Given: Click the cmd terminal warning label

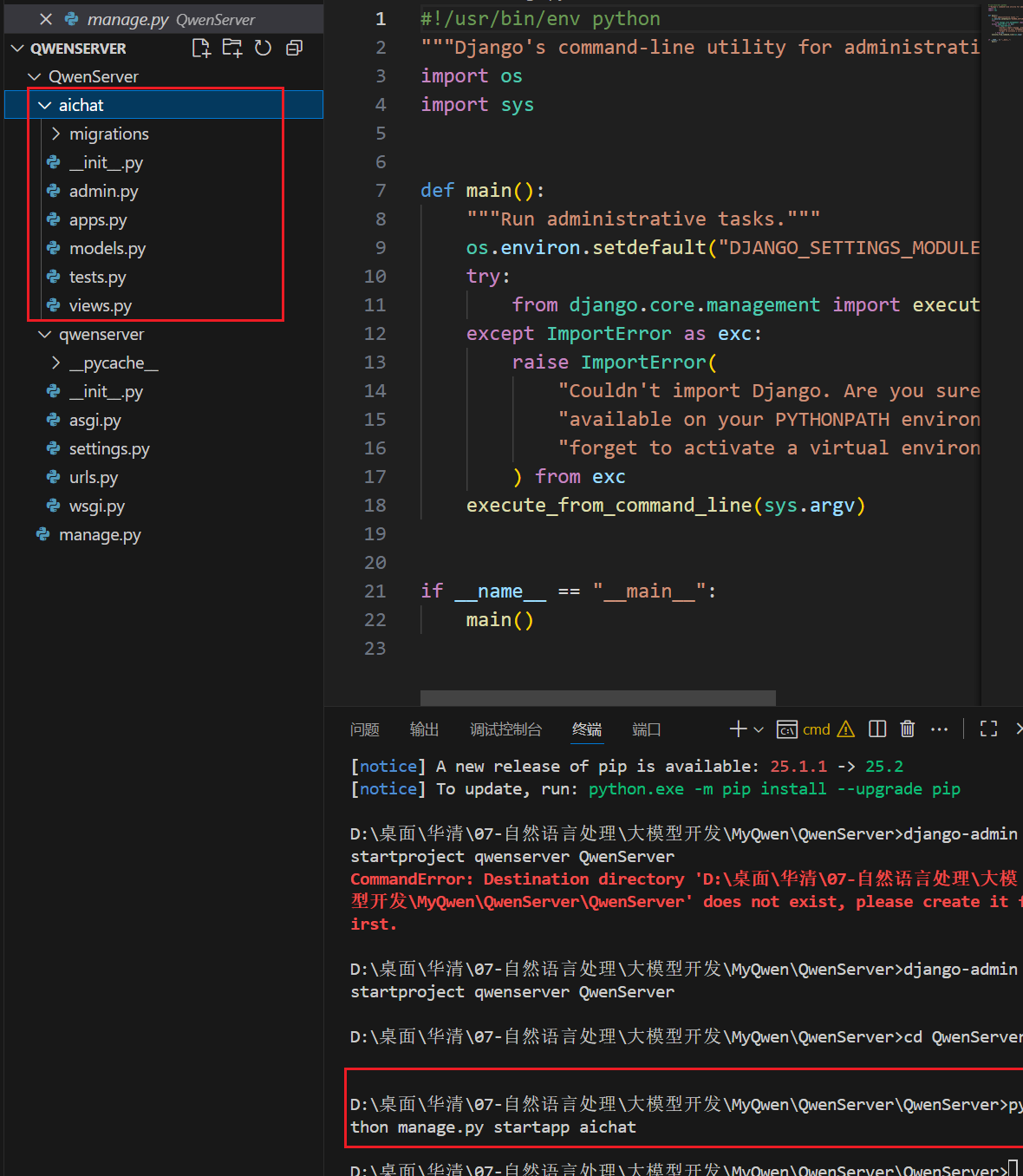Looking at the screenshot, I should click(816, 729).
